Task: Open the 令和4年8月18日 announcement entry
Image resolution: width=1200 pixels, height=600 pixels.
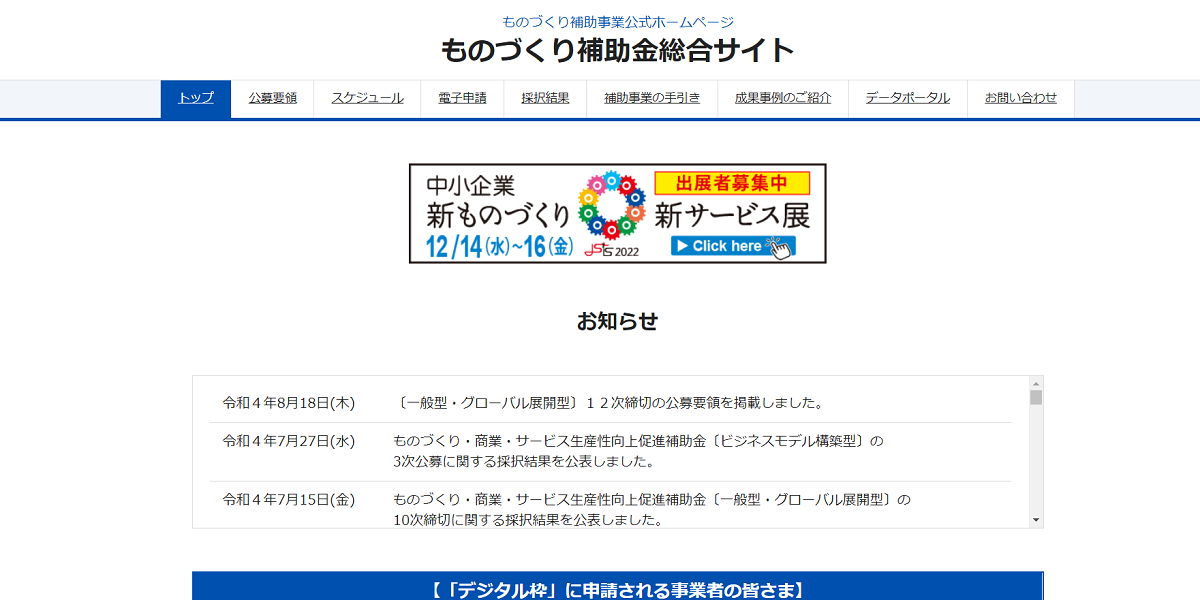Action: 613,401
